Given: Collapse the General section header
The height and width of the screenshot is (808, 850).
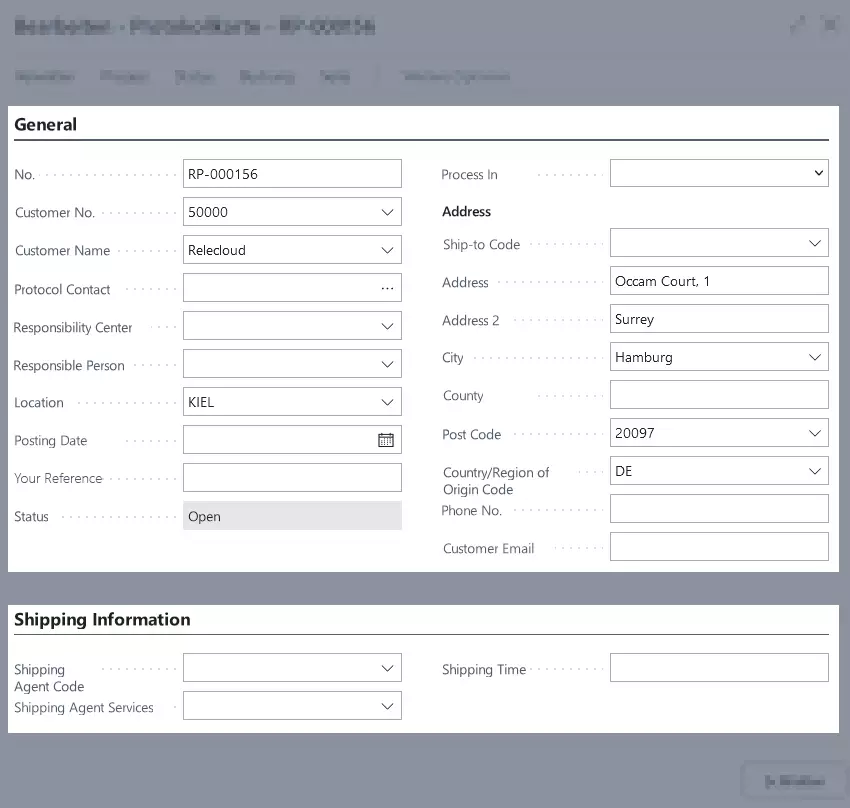Looking at the screenshot, I should 46,124.
